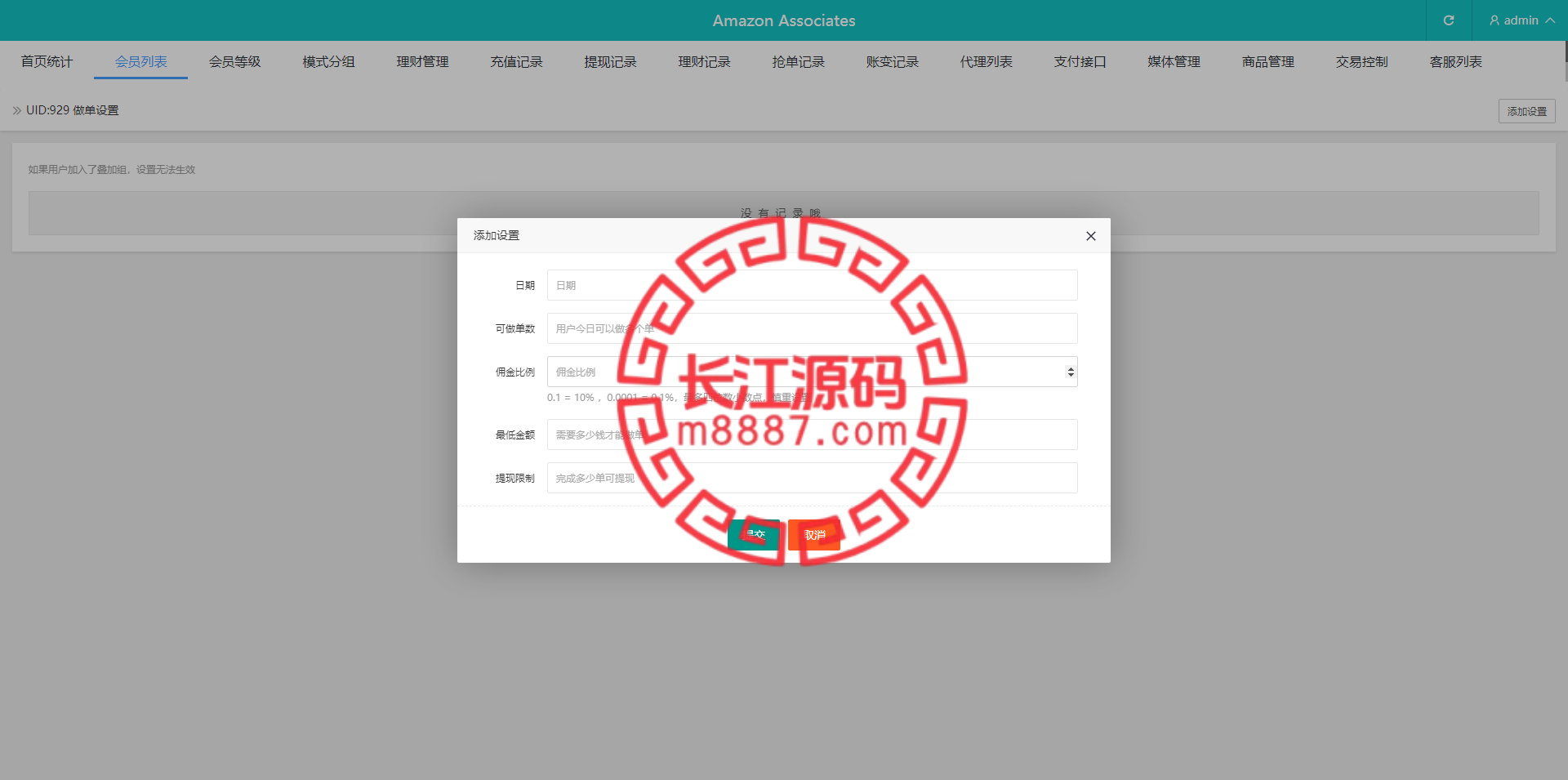Screen dimensions: 1568x780
Task: Open the 充值记录 tab
Action: (x=516, y=61)
